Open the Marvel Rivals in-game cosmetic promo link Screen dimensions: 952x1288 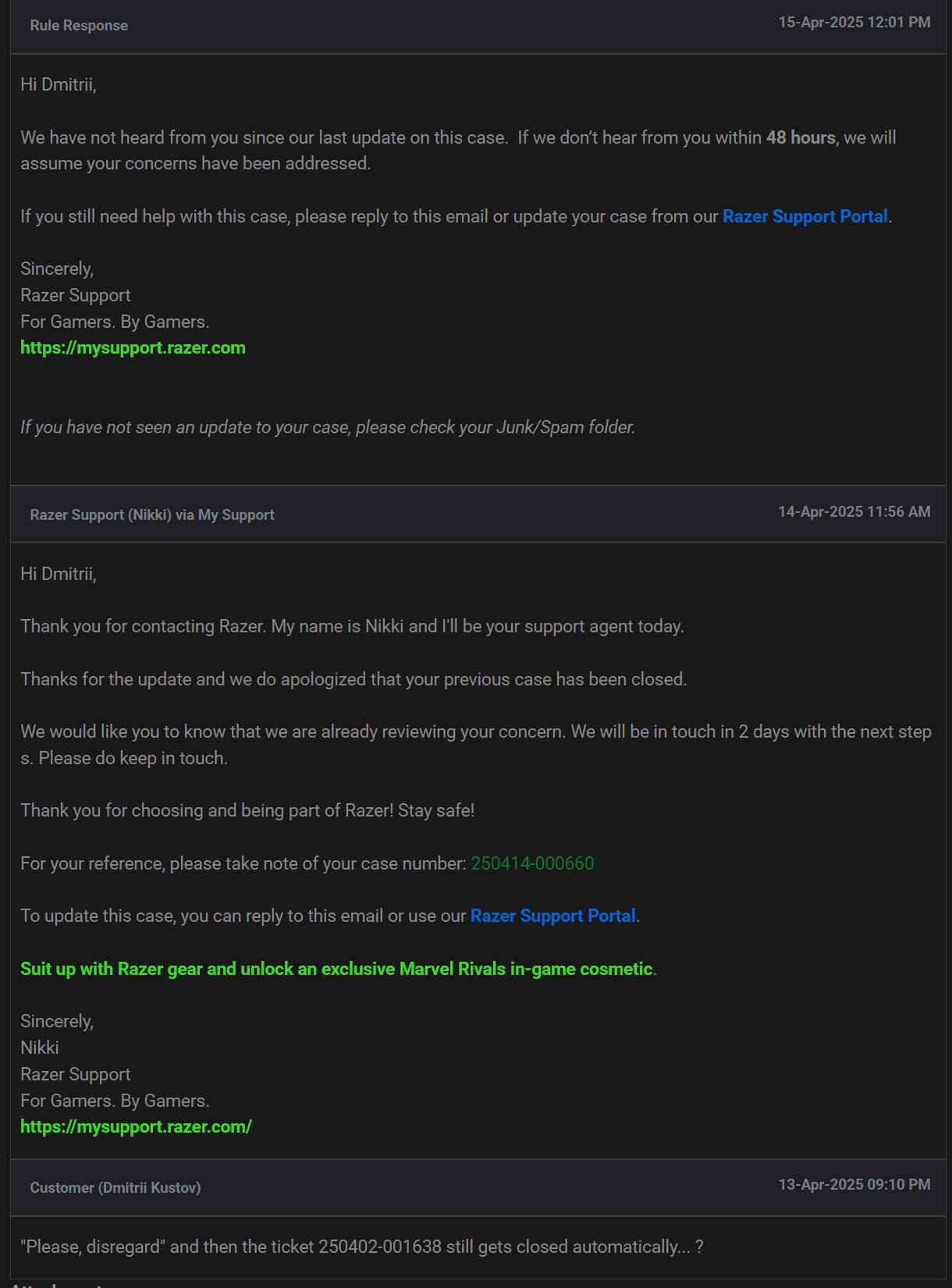coord(336,969)
